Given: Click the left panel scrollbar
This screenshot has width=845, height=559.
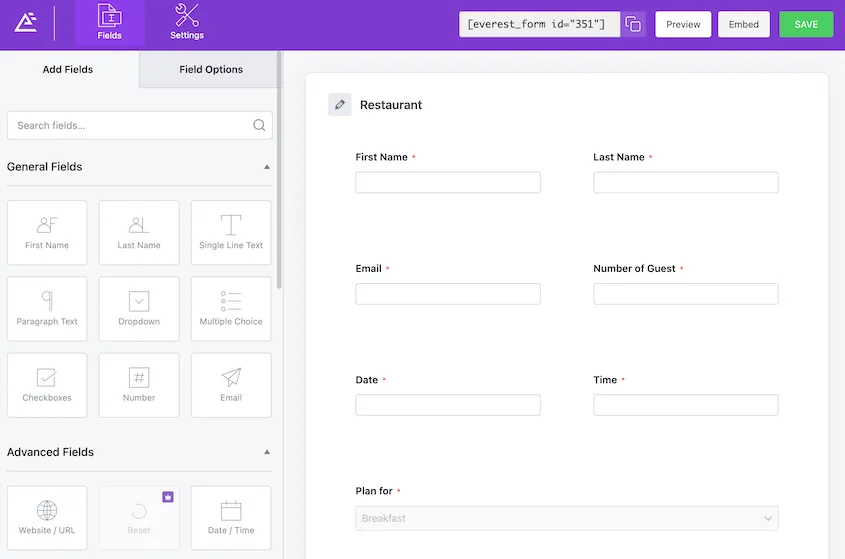Looking at the screenshot, I should coord(279,170).
